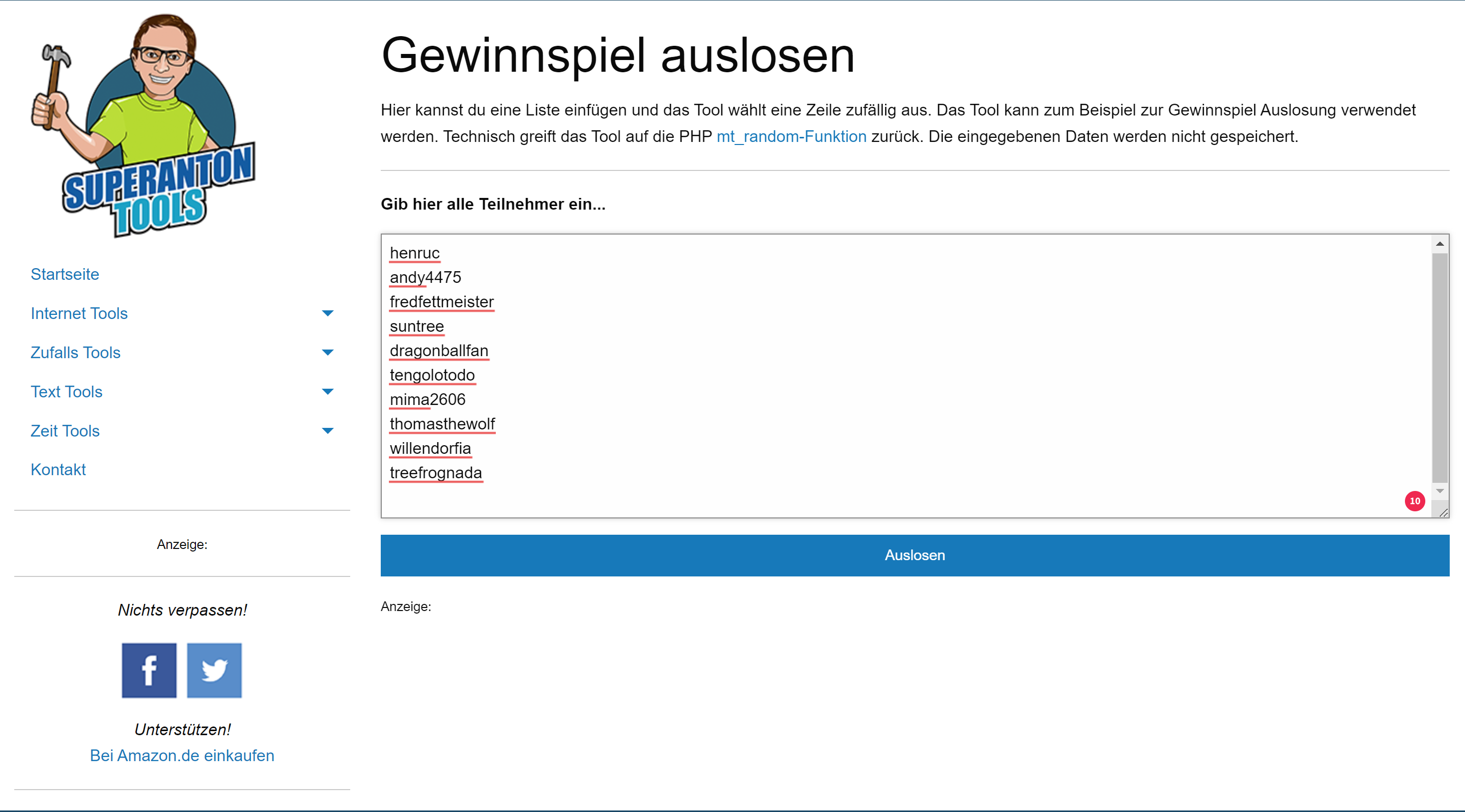Open Bei Amazon.de einkaufen link
This screenshot has width=1465, height=812.
click(182, 755)
